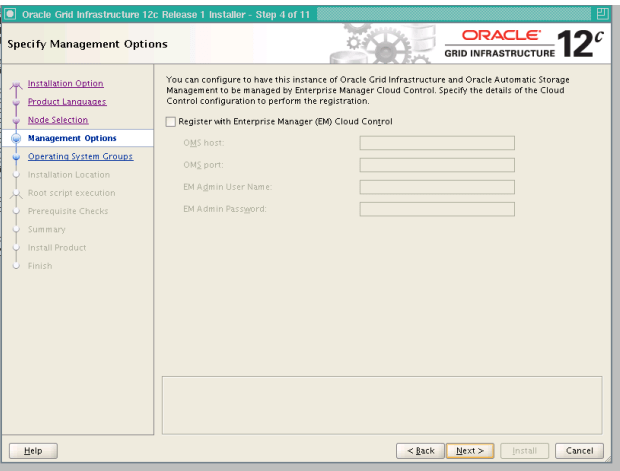The height and width of the screenshot is (471, 620).
Task: Click the Operating System Groups step bullet
Action: pos(16,157)
